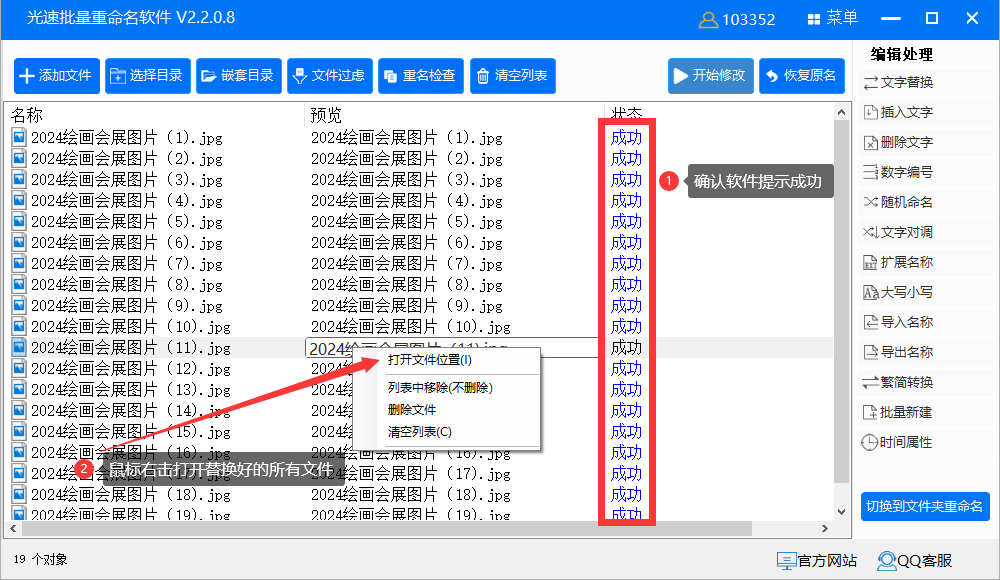Viewport: 1000px width, 580px height.
Task: Click the 名称 column header
Action: tap(27, 115)
